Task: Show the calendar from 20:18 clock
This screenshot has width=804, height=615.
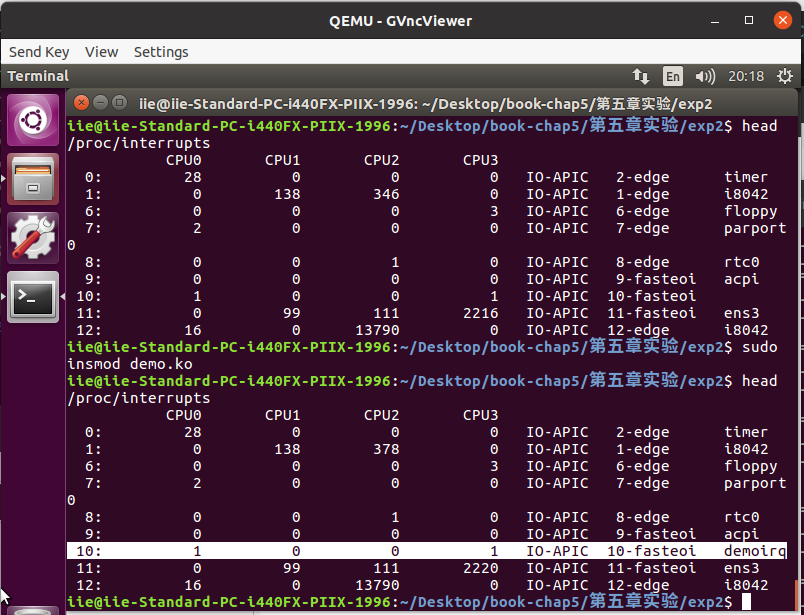Action: click(746, 76)
